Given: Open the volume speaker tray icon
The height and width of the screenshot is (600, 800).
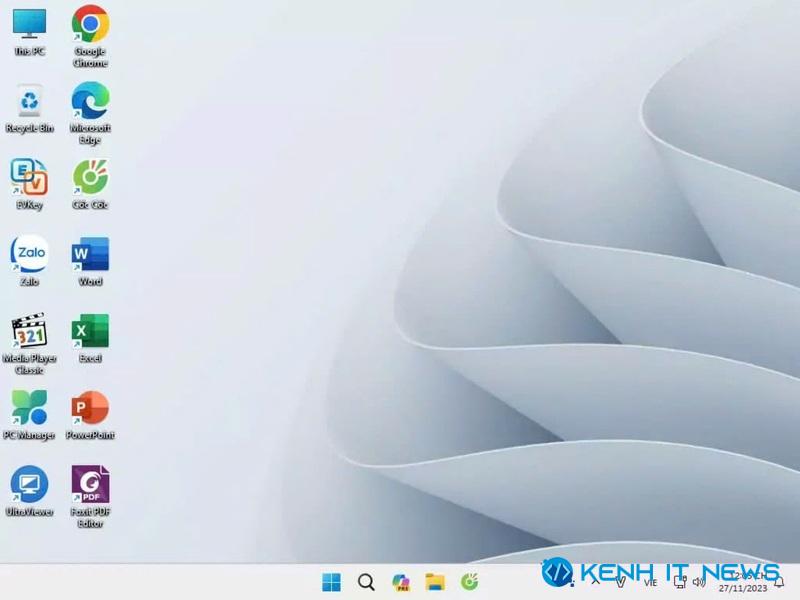Looking at the screenshot, I should pyautogui.click(x=699, y=582).
